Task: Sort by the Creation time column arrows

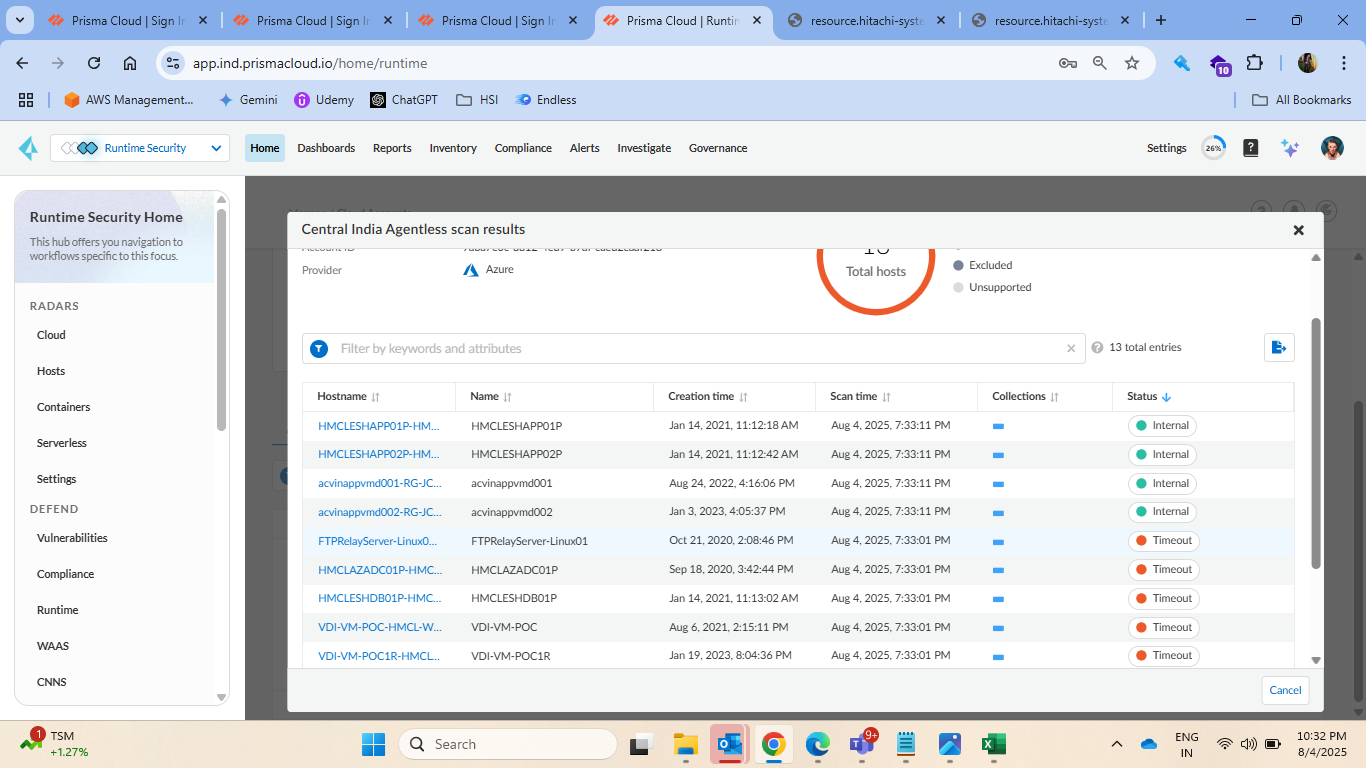Action: [743, 397]
